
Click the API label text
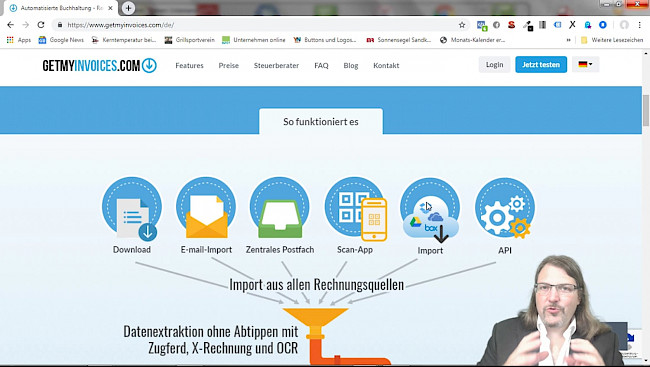click(x=504, y=250)
